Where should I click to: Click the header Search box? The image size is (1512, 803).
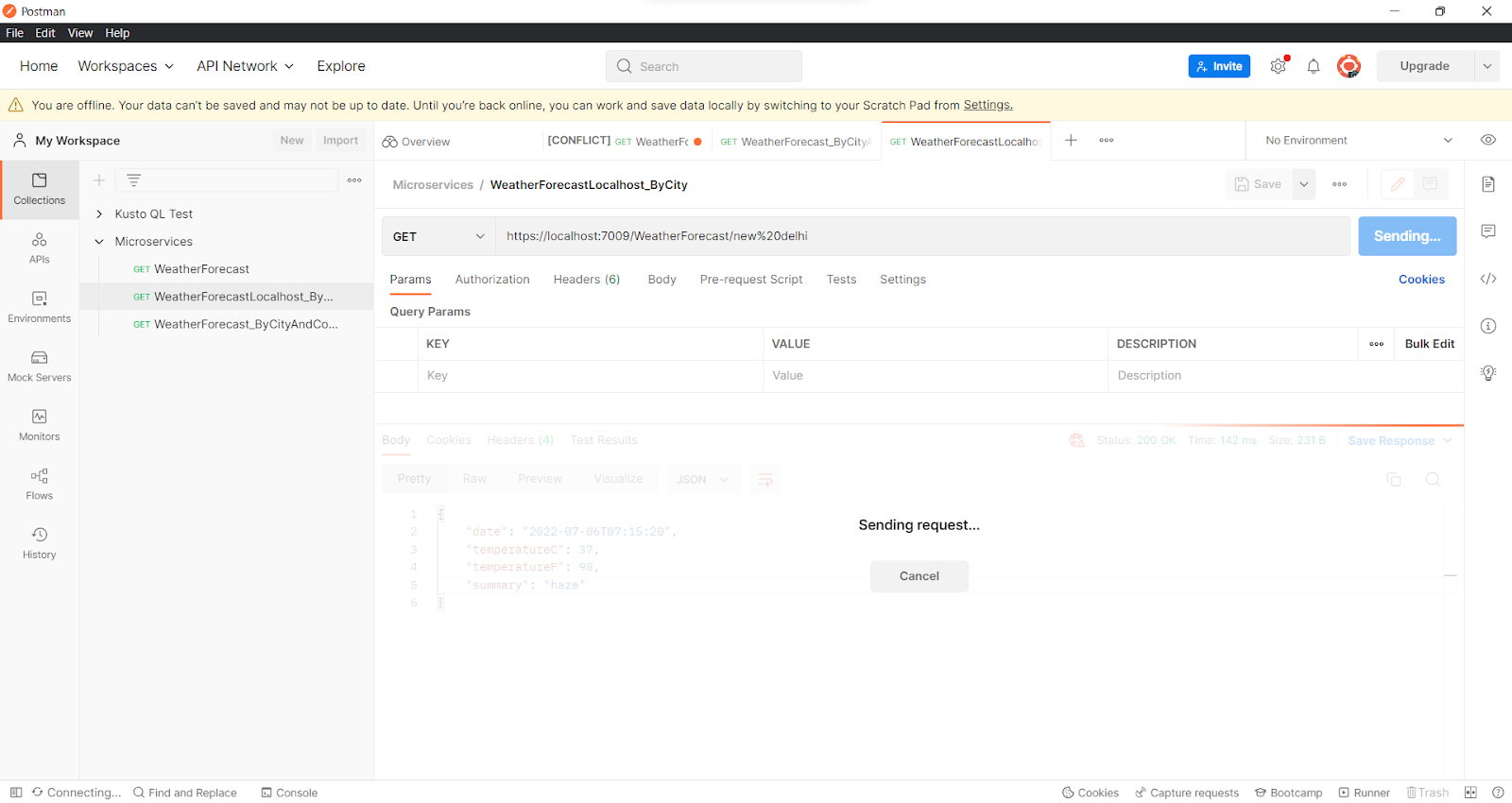704,66
